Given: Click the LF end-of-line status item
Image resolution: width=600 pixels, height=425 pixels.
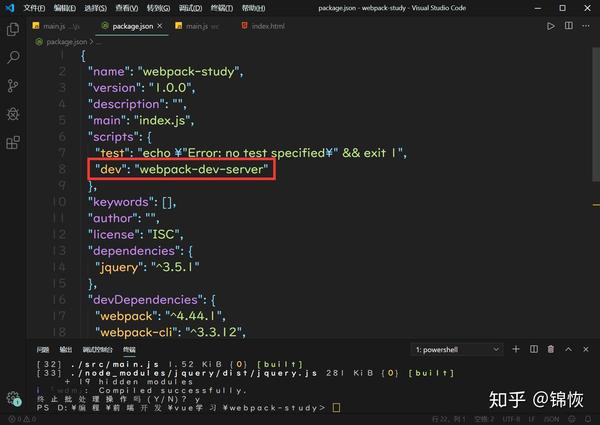Looking at the screenshot, I should coord(531,419).
